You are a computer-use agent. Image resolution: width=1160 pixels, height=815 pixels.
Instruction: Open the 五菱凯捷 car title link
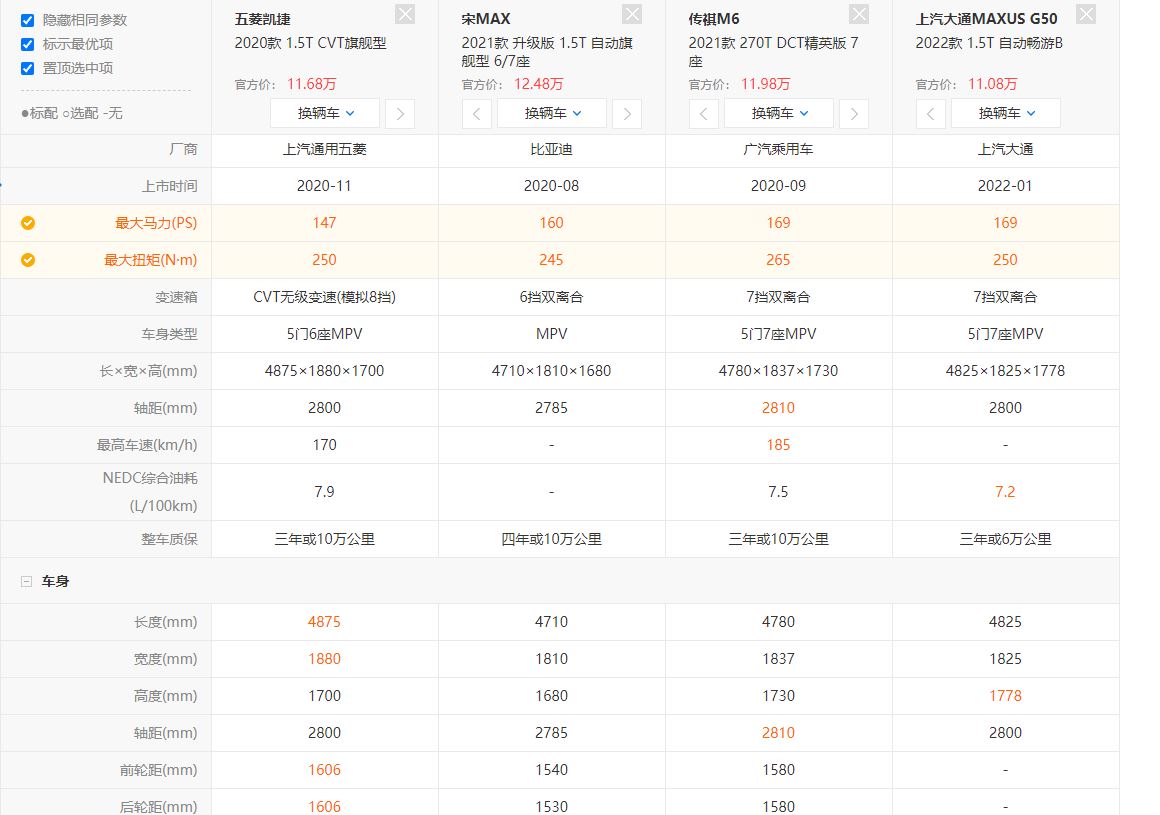[x=263, y=19]
